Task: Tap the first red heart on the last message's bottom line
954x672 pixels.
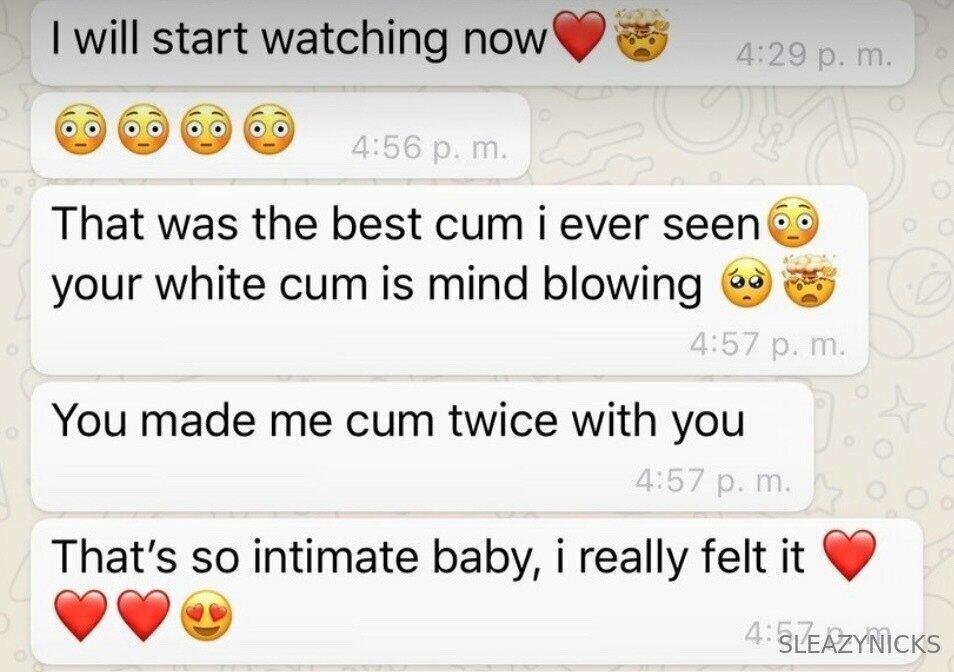Action: [x=81, y=615]
